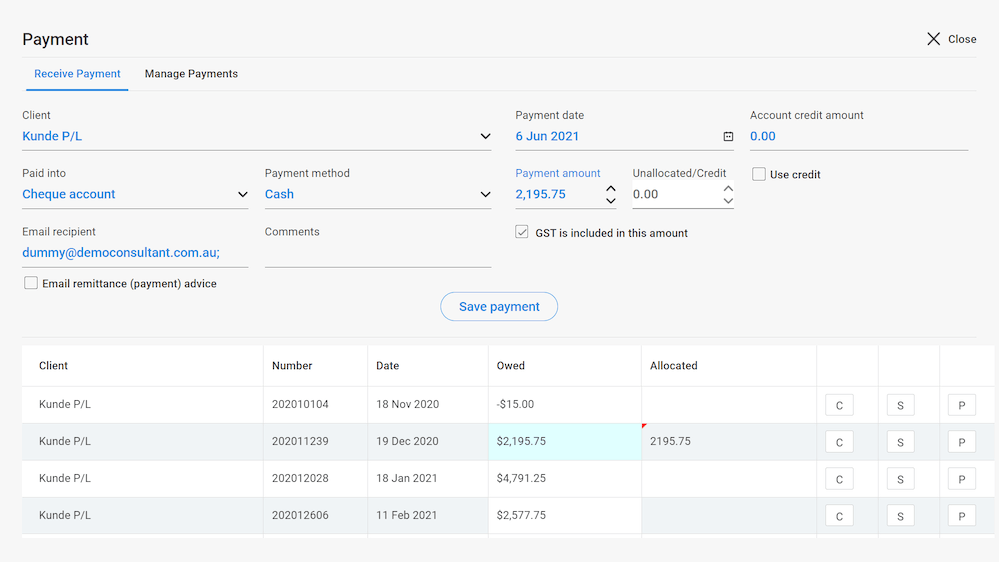999x562 pixels.
Task: Click C button for invoice 202012606
Action: tap(839, 516)
